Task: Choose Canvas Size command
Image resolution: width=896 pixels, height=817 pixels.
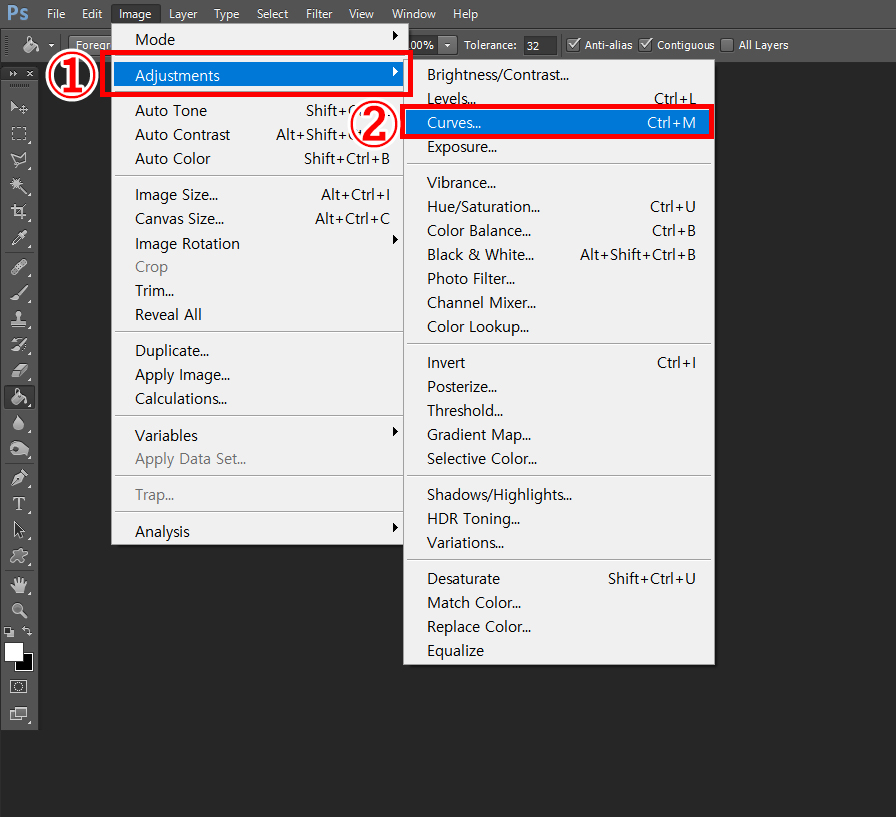Action: (258, 219)
